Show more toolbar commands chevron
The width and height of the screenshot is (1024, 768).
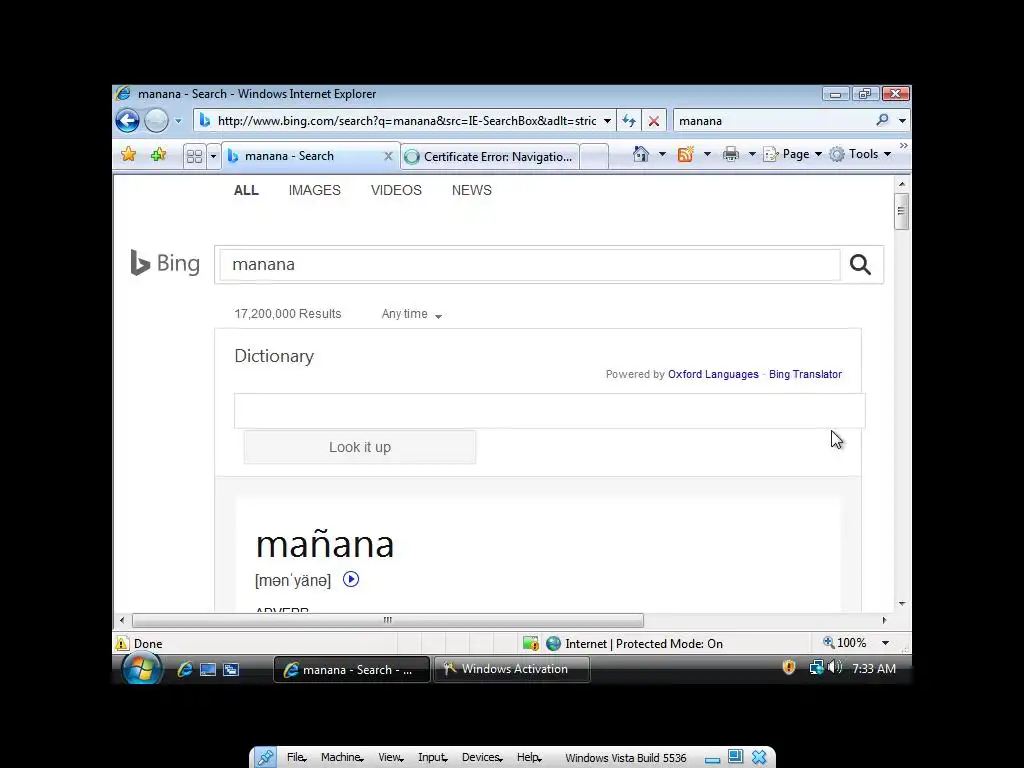point(903,146)
